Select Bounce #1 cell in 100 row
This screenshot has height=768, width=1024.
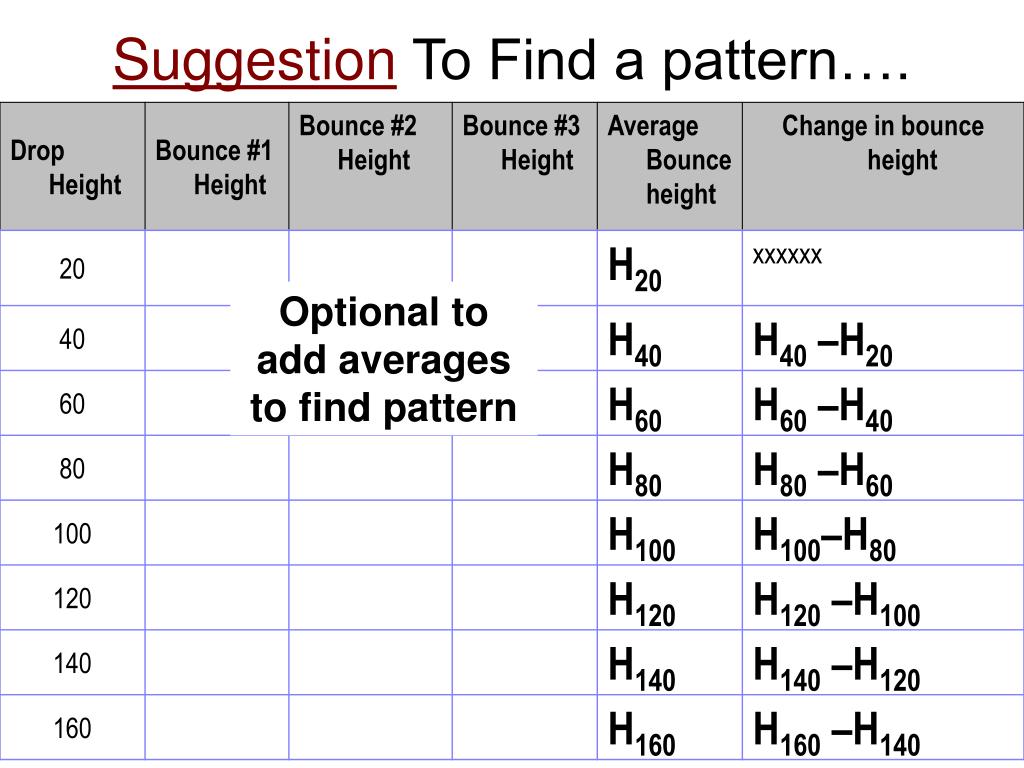[217, 533]
